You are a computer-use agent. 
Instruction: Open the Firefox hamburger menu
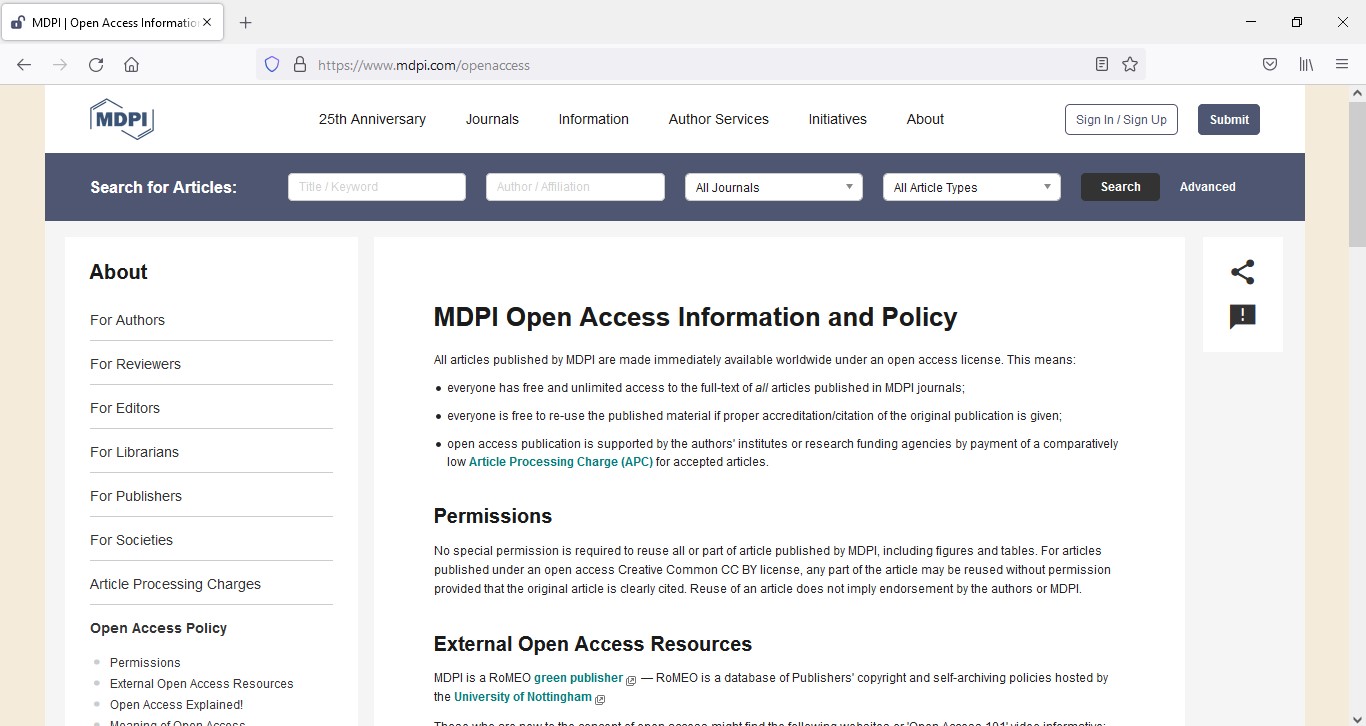(x=1342, y=65)
